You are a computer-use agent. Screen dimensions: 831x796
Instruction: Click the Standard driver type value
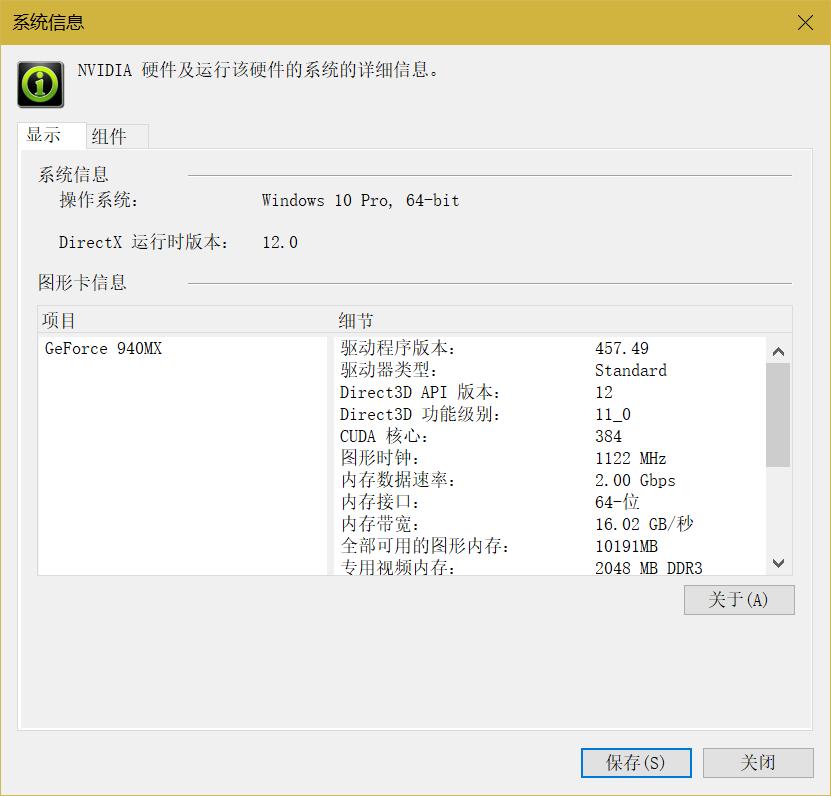coord(631,370)
